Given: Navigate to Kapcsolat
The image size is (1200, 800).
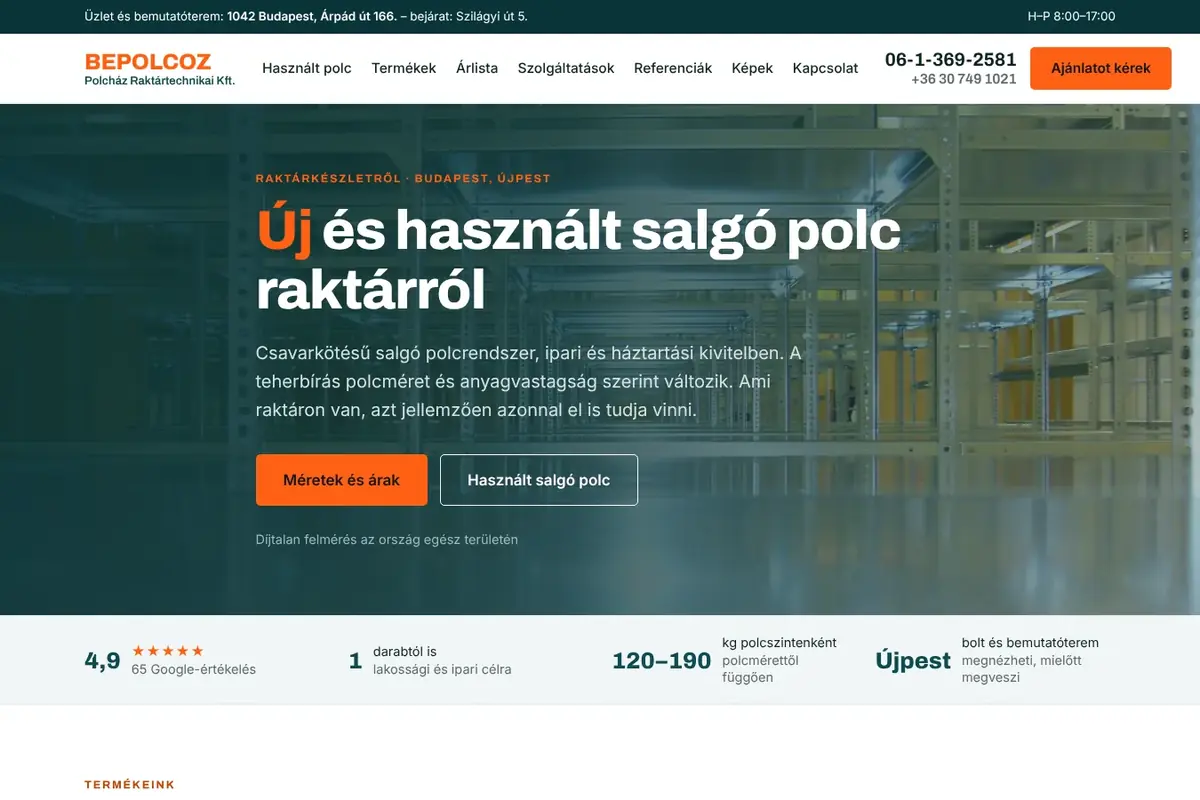Looking at the screenshot, I should tap(825, 68).
